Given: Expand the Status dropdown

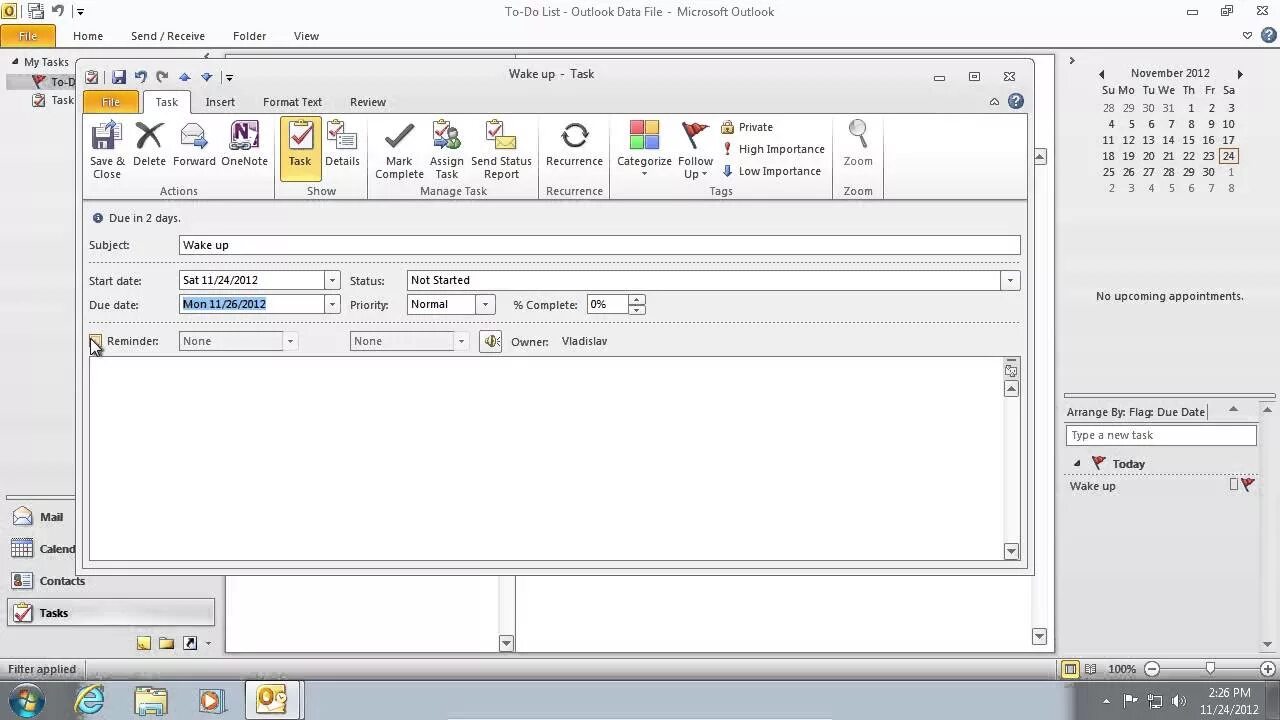Looking at the screenshot, I should 1010,281.
